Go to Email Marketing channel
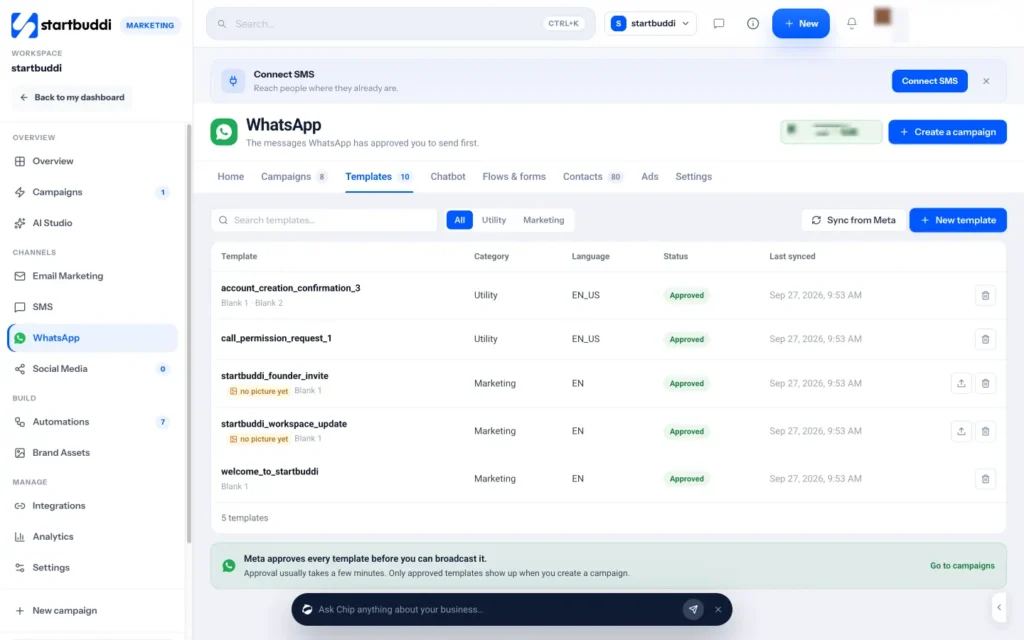1024x640 pixels. (92, 276)
